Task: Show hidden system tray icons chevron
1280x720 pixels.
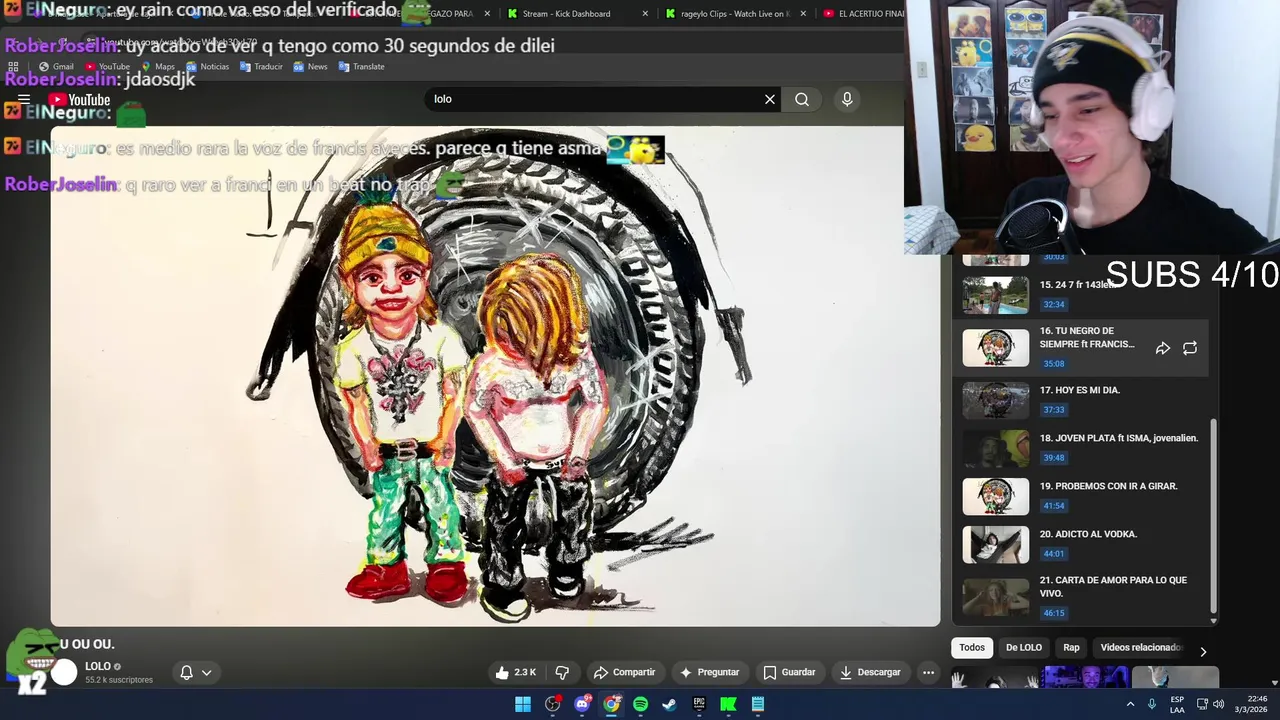Action: [x=1131, y=704]
